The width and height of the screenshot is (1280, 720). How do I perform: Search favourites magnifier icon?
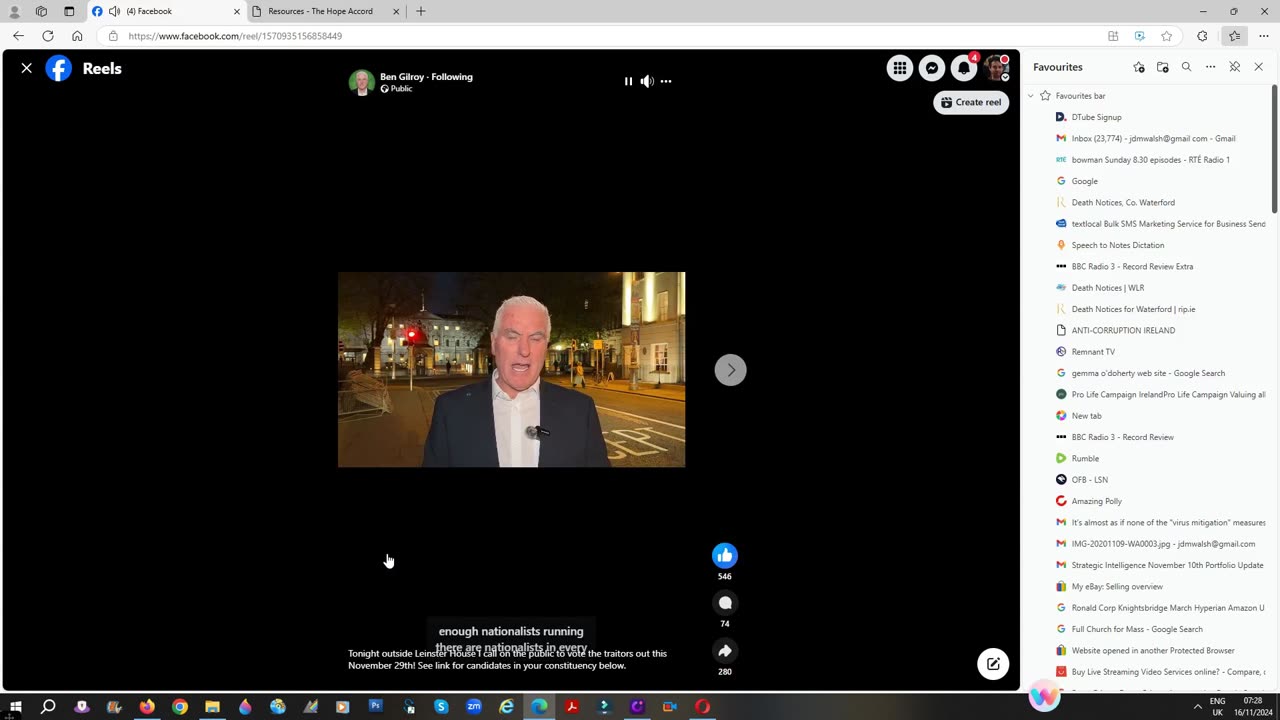tap(1186, 67)
